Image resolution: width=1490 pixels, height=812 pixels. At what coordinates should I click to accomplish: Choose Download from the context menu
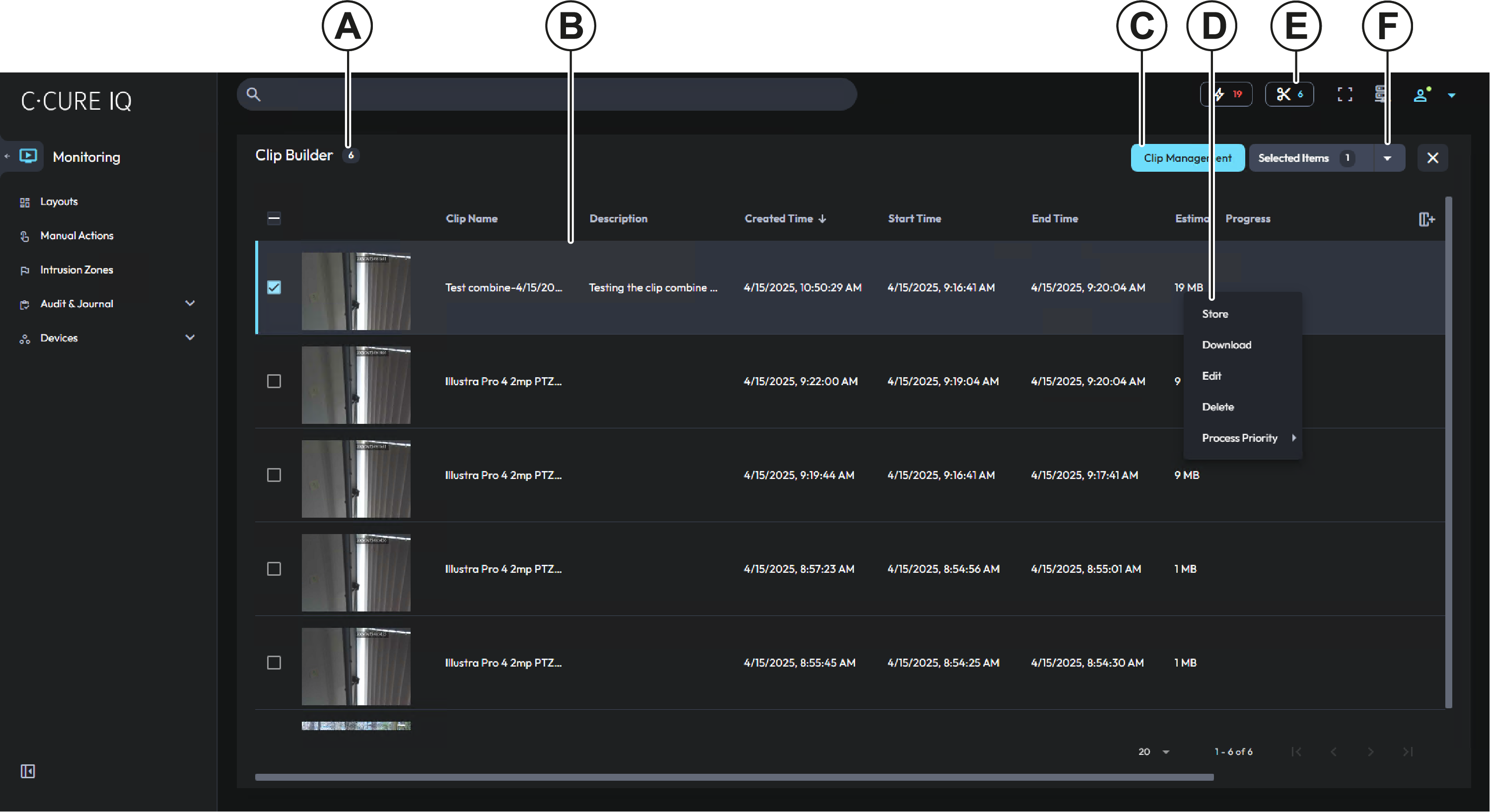coord(1226,345)
